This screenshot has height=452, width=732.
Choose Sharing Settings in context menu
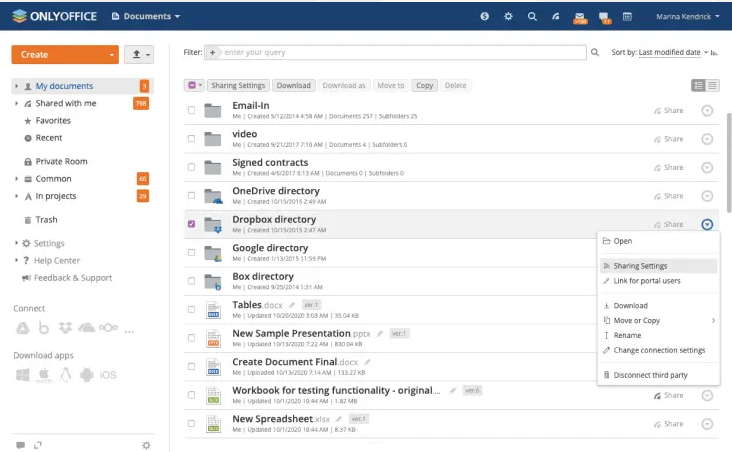(x=658, y=266)
